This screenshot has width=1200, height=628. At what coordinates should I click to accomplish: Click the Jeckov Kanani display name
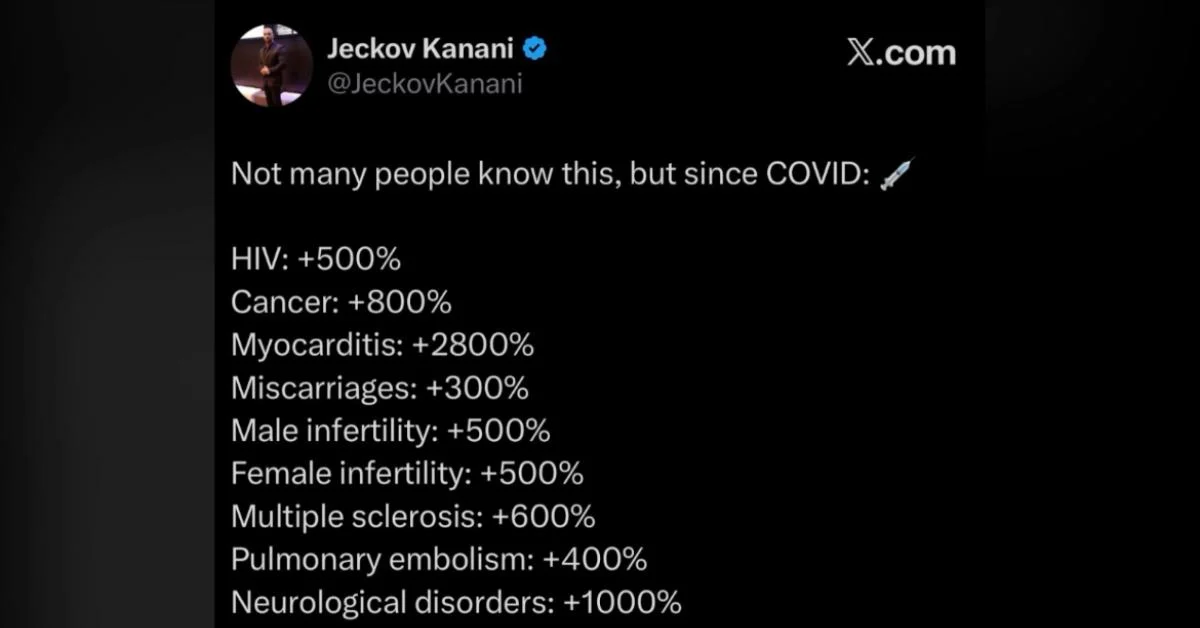coord(422,47)
